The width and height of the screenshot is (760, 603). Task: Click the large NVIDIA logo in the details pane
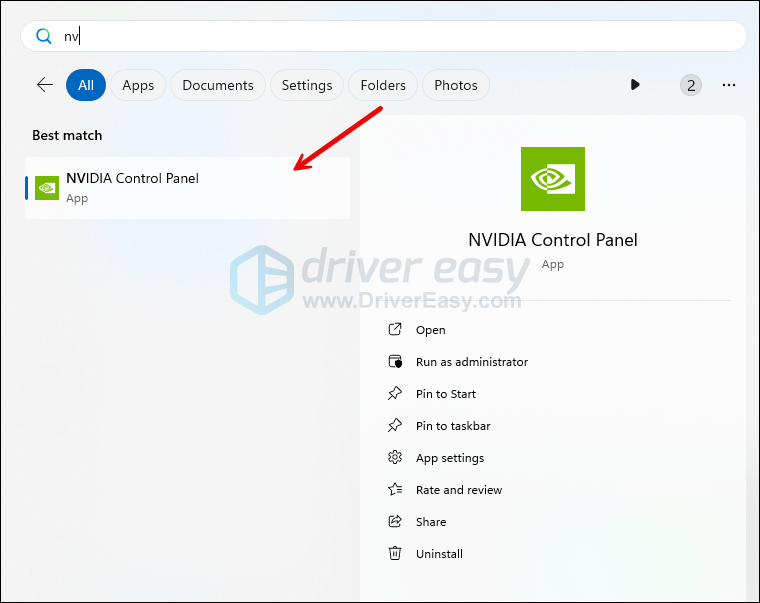tap(553, 179)
